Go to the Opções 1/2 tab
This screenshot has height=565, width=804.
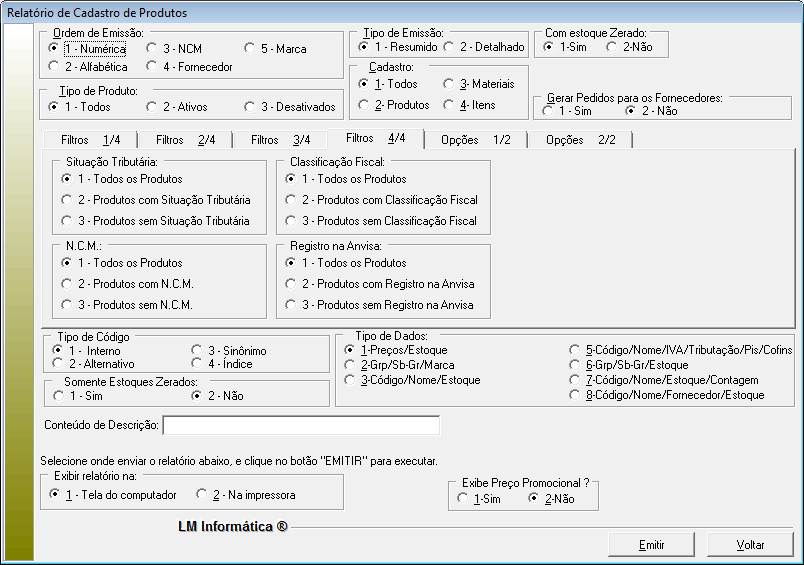[x=475, y=140]
